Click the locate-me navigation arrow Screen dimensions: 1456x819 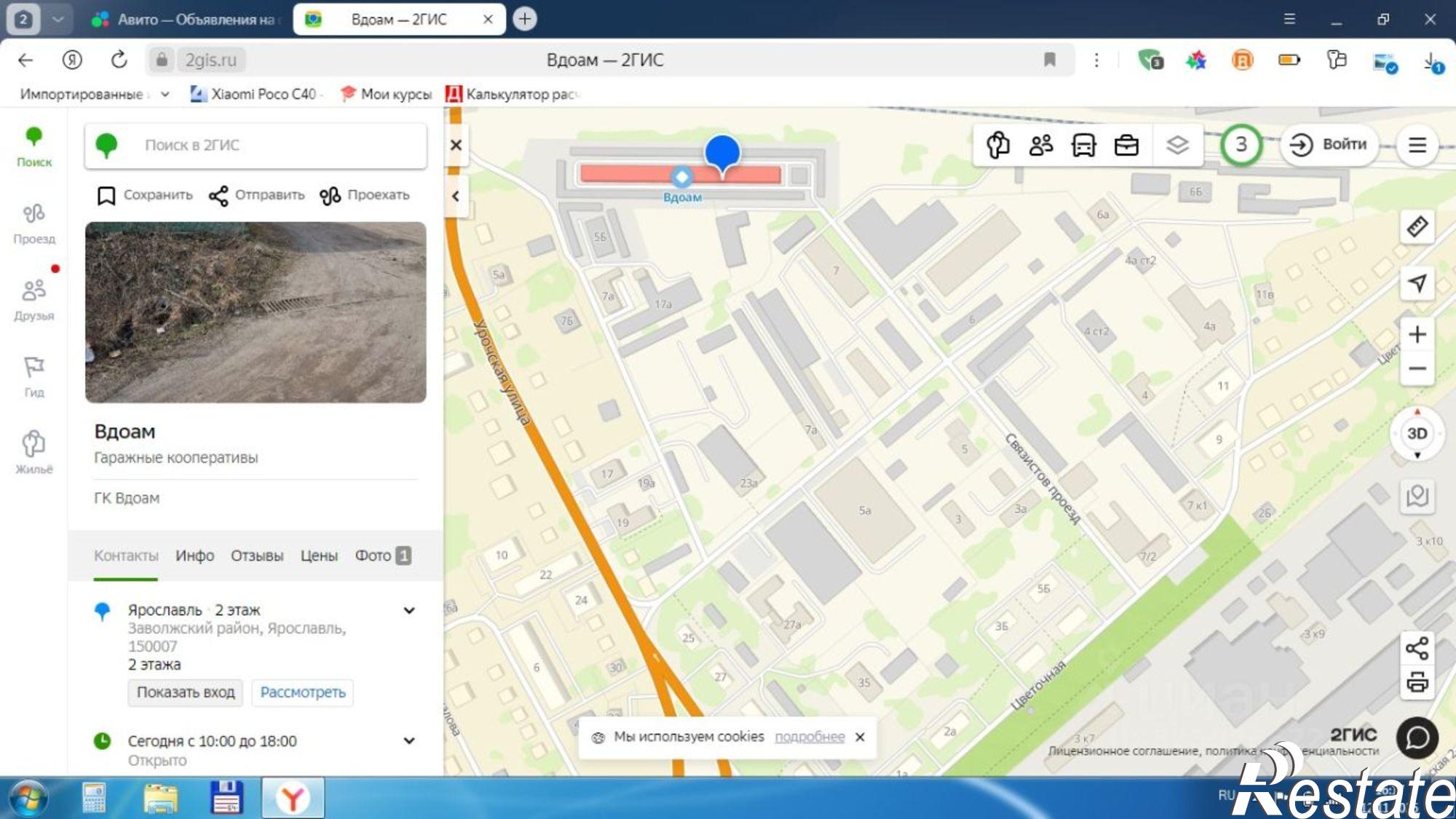pyautogui.click(x=1417, y=282)
